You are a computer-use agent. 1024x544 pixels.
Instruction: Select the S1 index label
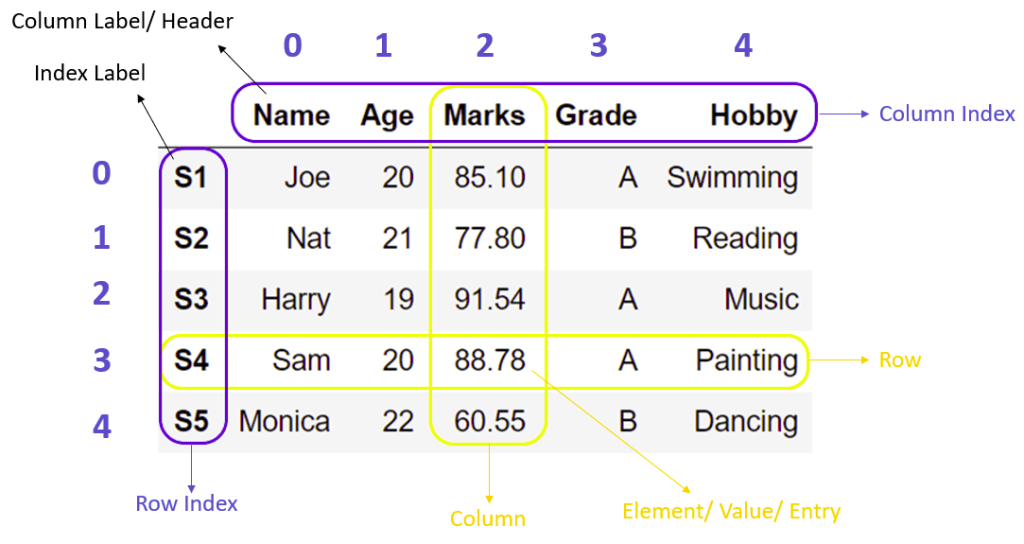click(x=190, y=178)
